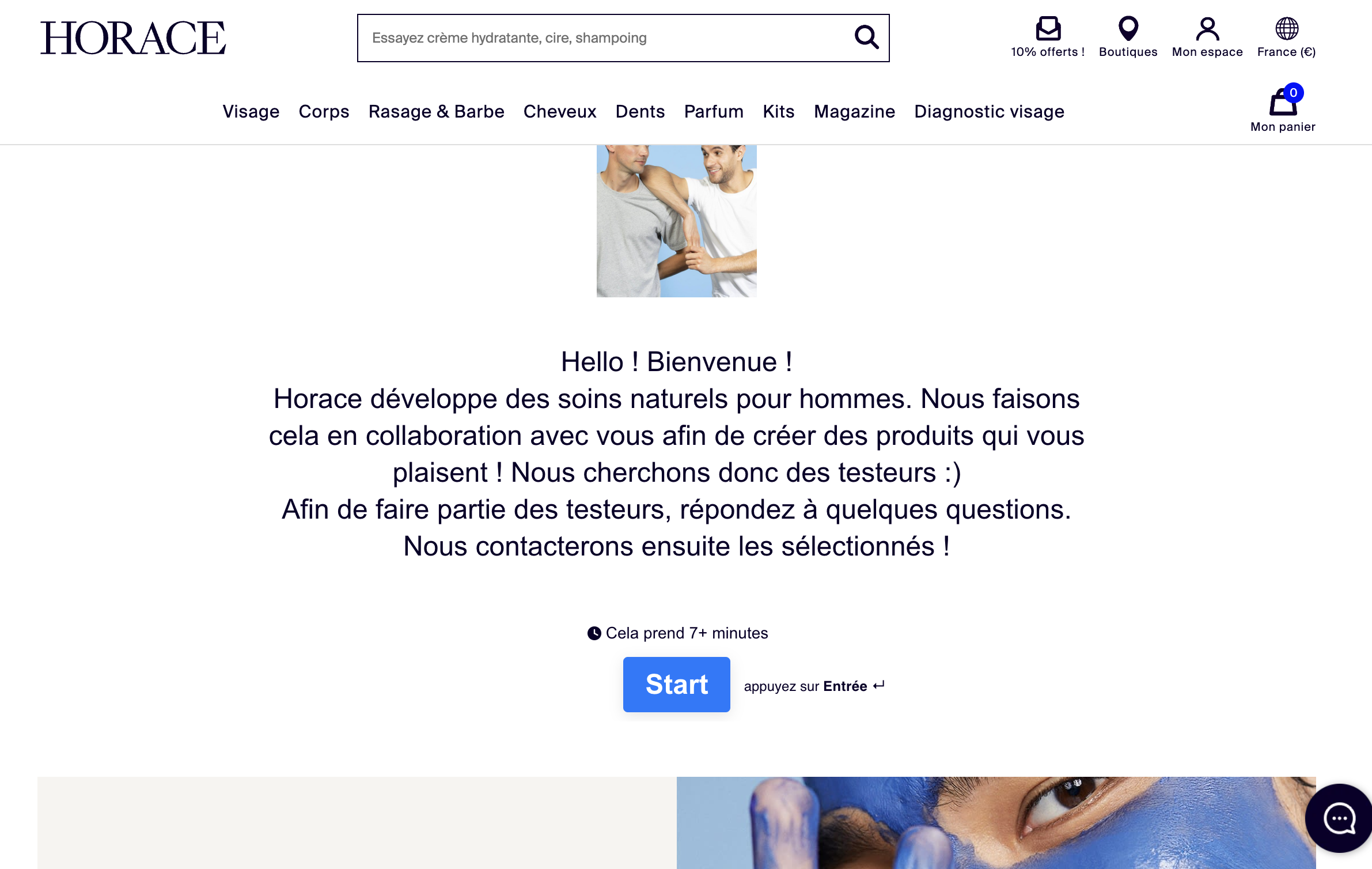Image resolution: width=1372 pixels, height=869 pixels.
Task: Go to Rasage & Barbe category
Action: tap(436, 111)
